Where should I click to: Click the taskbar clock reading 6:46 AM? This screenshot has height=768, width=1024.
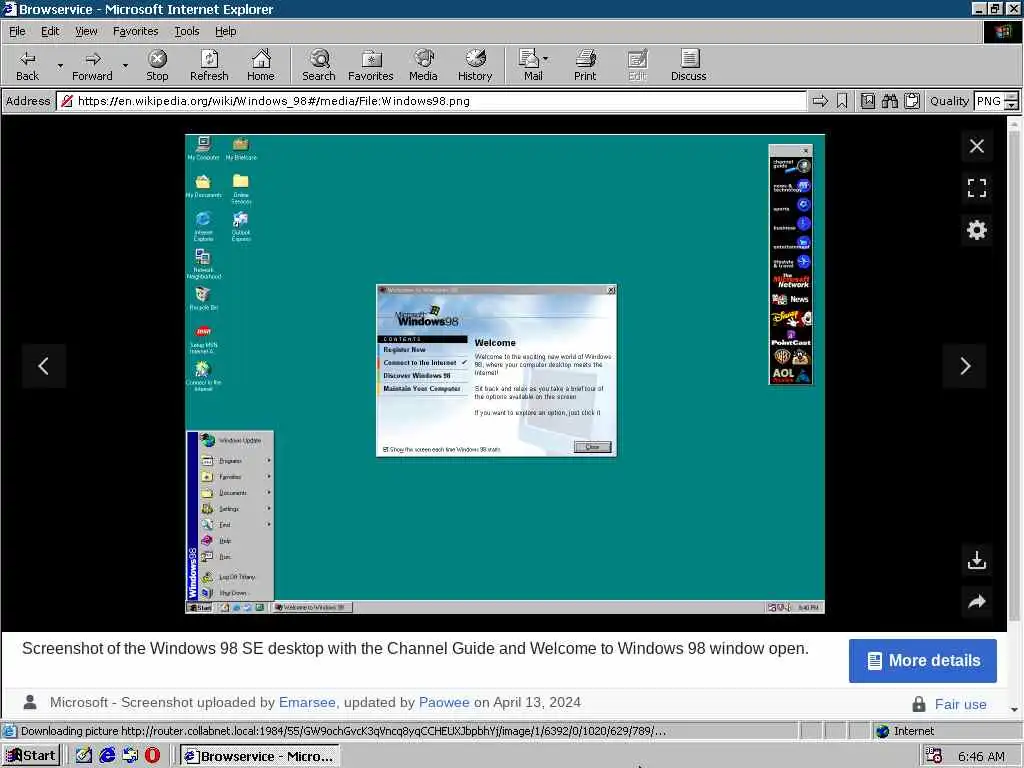pyautogui.click(x=981, y=756)
